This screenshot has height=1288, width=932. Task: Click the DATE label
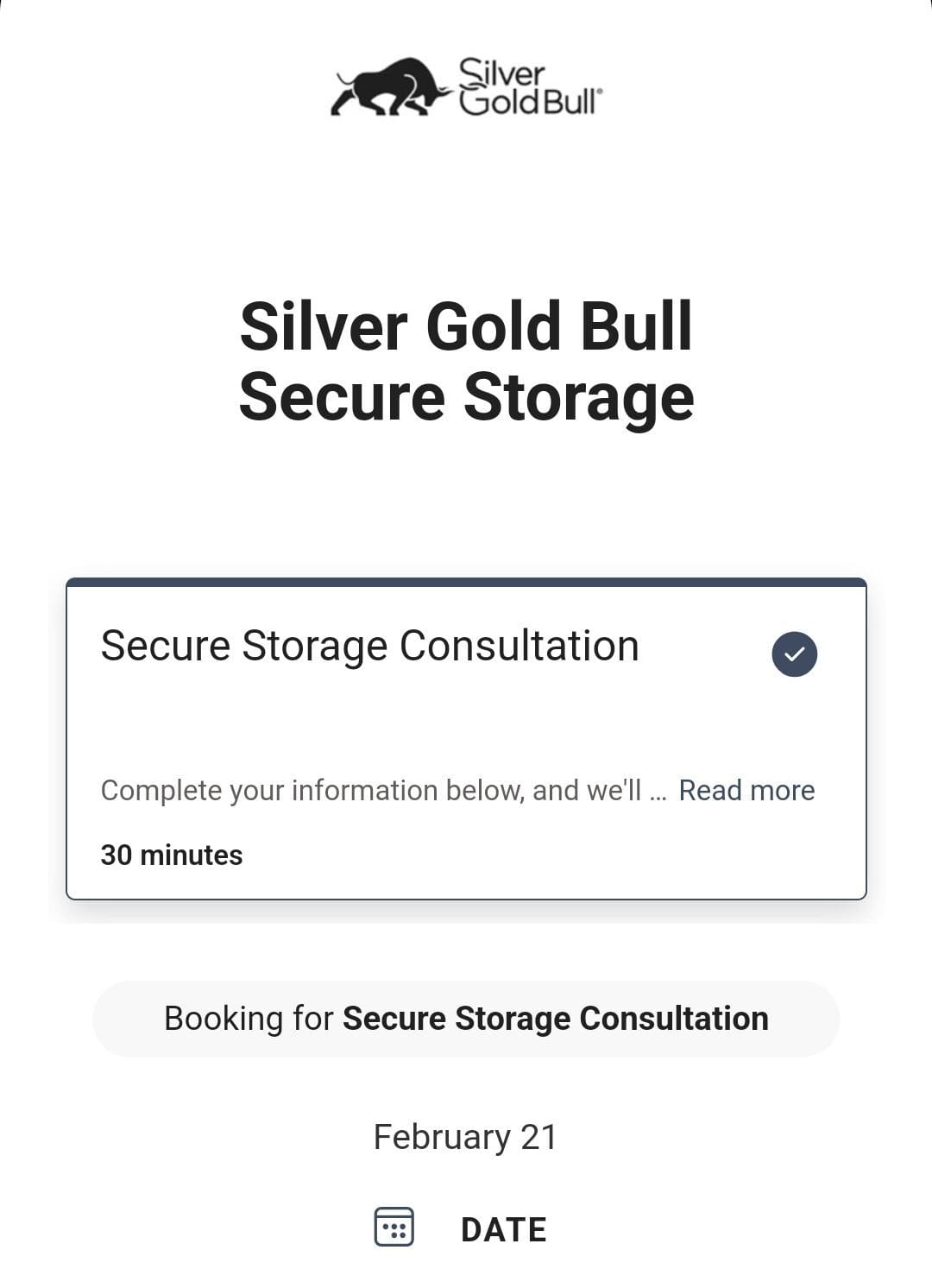pyautogui.click(x=503, y=1229)
